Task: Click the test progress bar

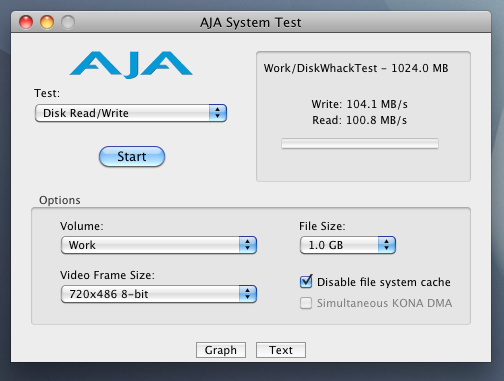Action: click(x=360, y=144)
